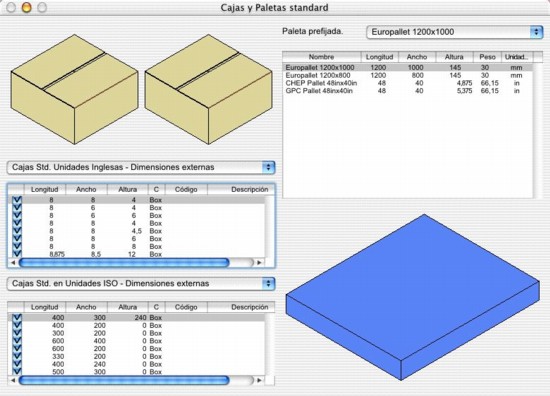The image size is (550, 396).
Task: Click the blue pallet 3D preview
Action: pos(412,297)
